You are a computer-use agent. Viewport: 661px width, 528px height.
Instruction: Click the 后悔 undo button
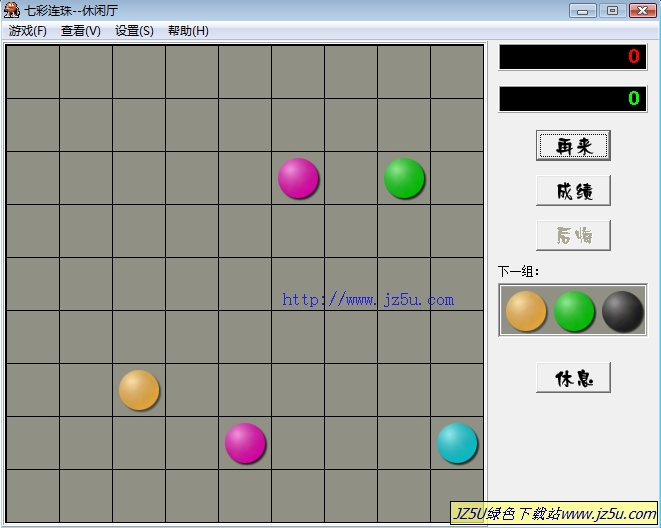(x=572, y=236)
